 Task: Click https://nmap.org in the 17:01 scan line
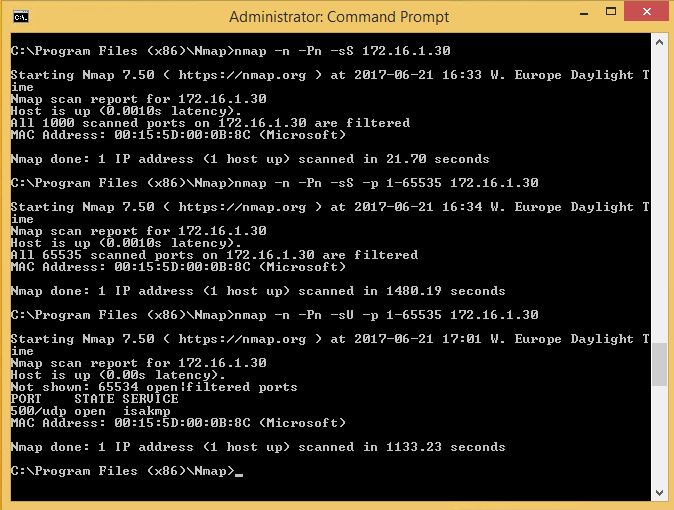(242, 339)
